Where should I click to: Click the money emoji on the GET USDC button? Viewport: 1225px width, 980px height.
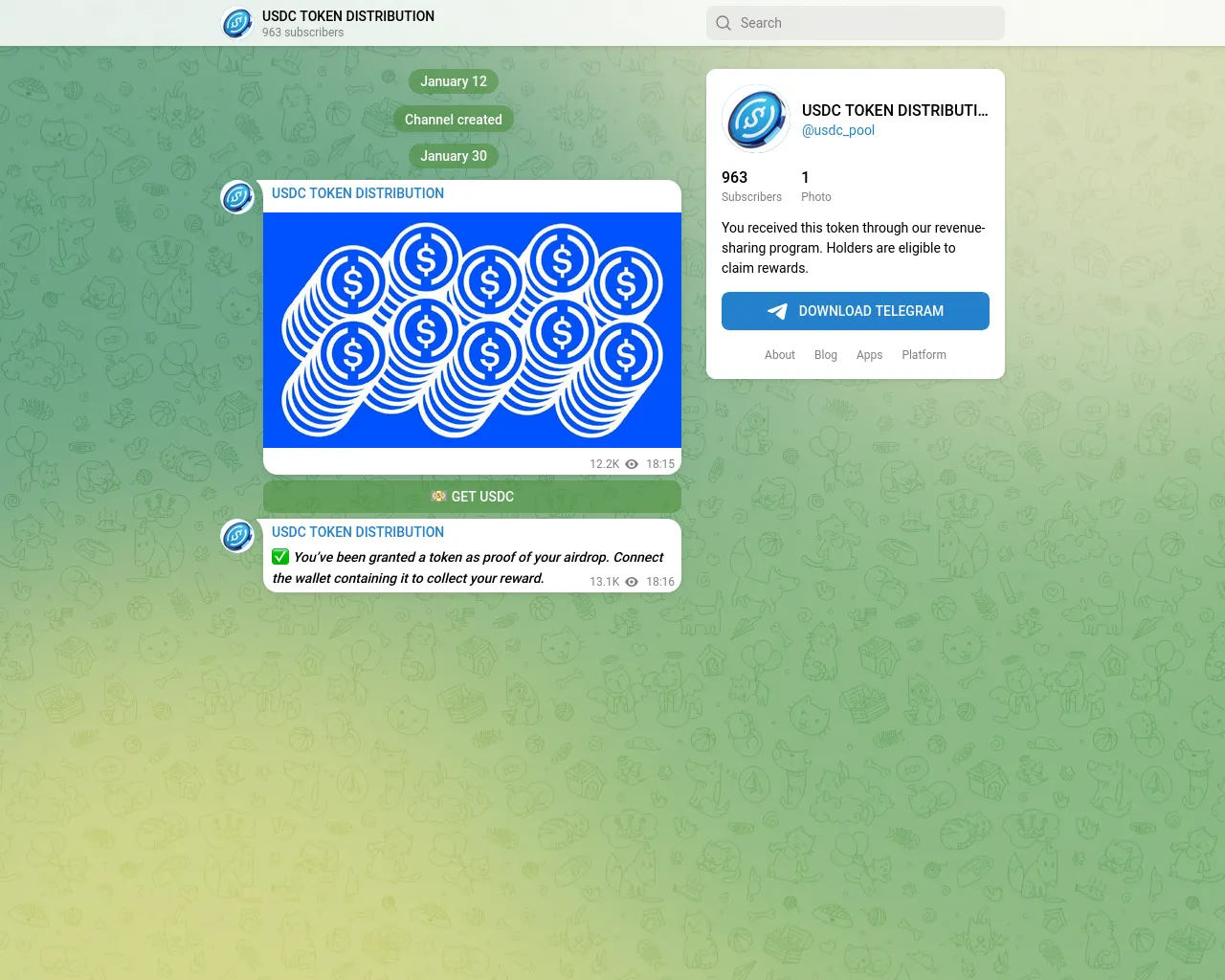[439, 497]
